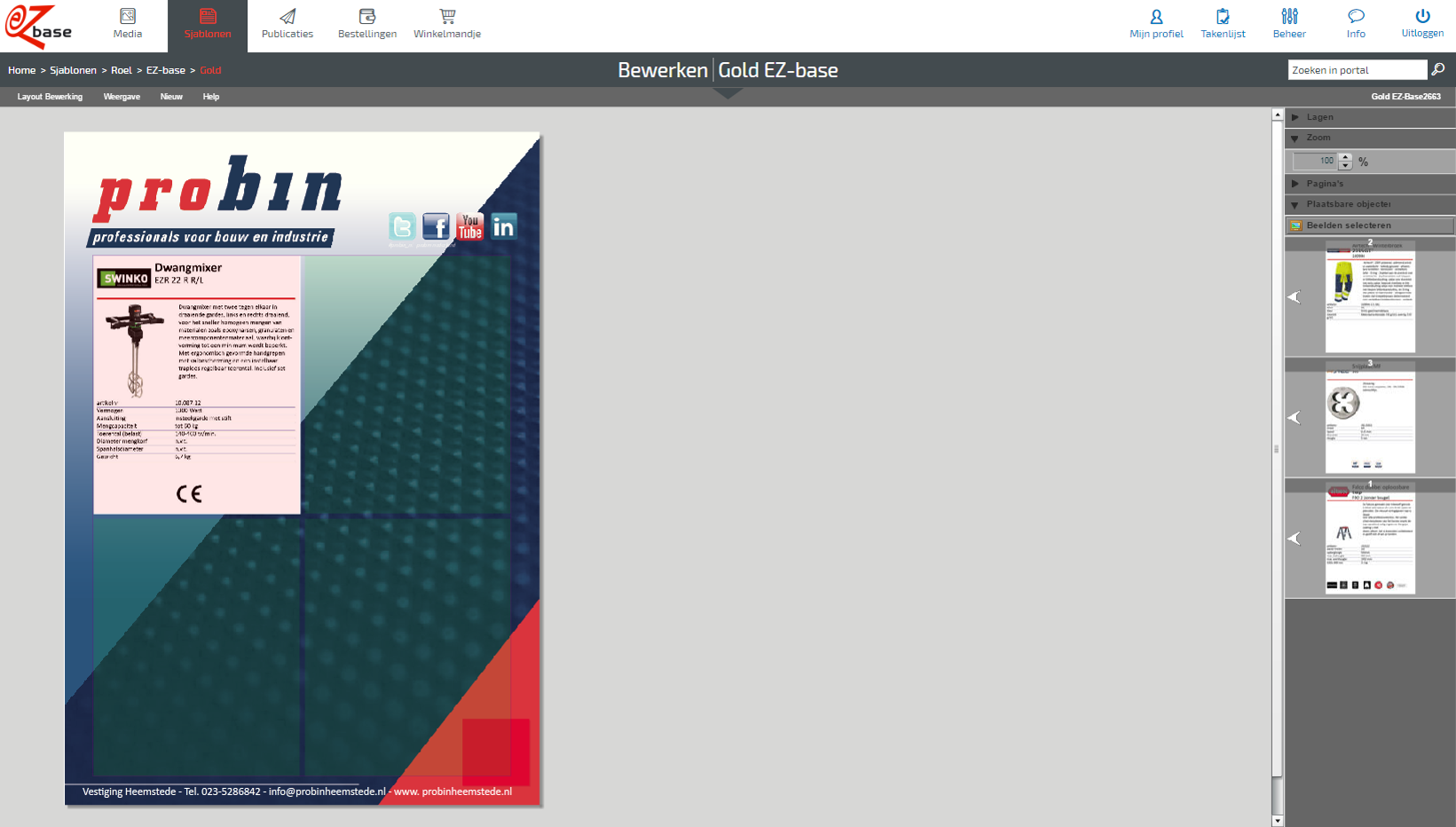Click 'professionals voor bouw en industrie' tagline
The image size is (1456, 827).
(210, 237)
